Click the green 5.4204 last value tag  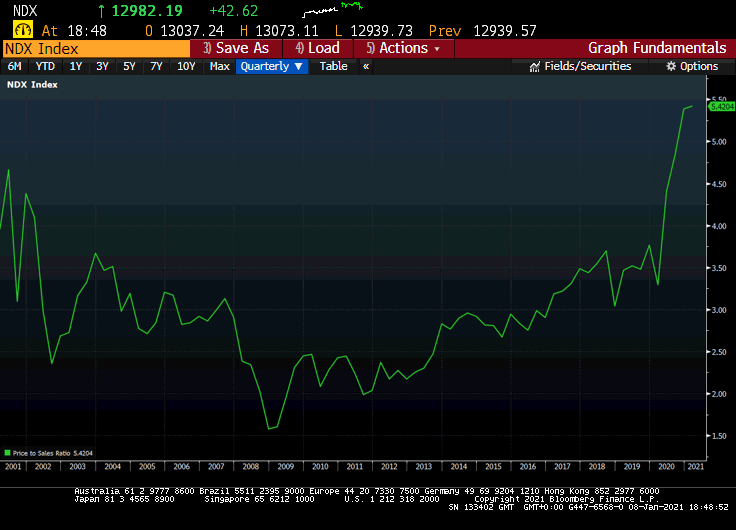(x=721, y=107)
